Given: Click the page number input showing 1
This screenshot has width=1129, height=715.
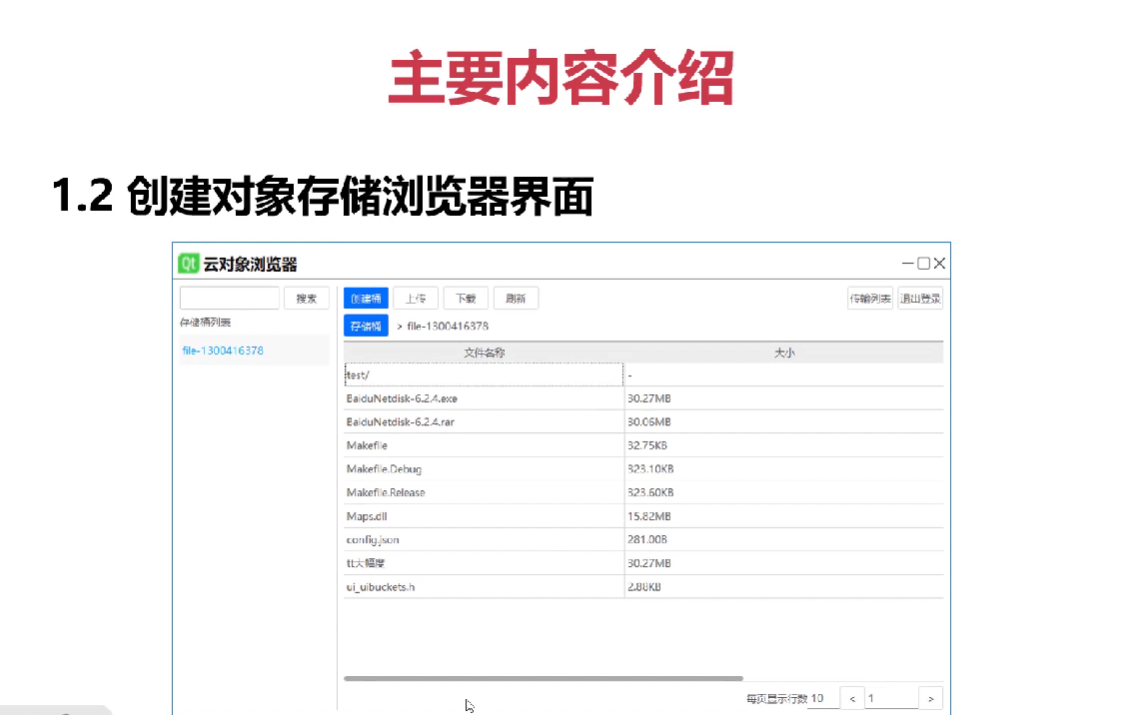Looking at the screenshot, I should pos(891,698).
